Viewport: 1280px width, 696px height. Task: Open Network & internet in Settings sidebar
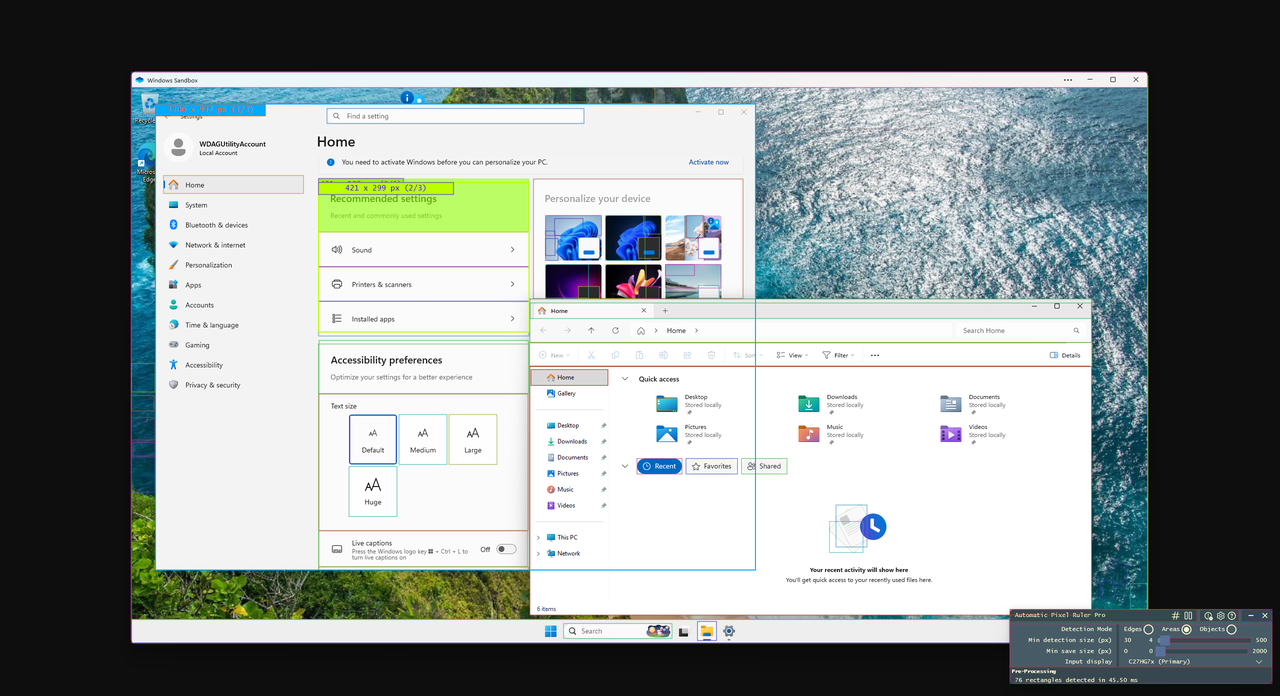(234, 245)
